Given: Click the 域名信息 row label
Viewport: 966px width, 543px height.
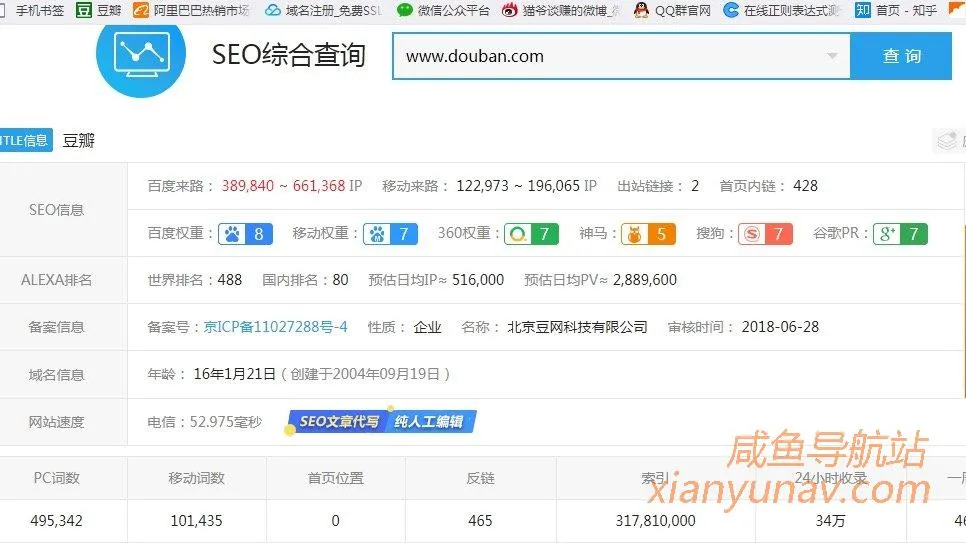Looking at the screenshot, I should pos(57,375).
